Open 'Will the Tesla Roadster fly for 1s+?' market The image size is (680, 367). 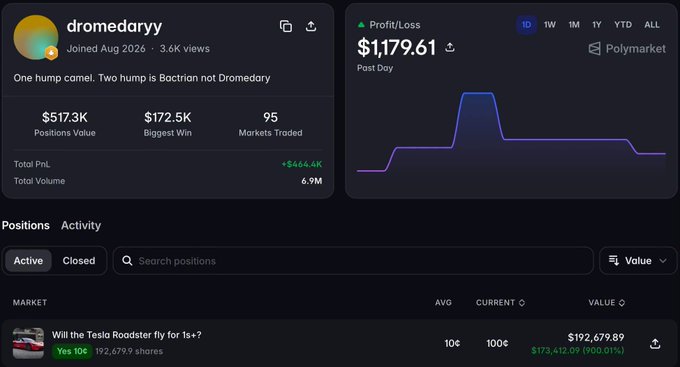click(x=127, y=335)
